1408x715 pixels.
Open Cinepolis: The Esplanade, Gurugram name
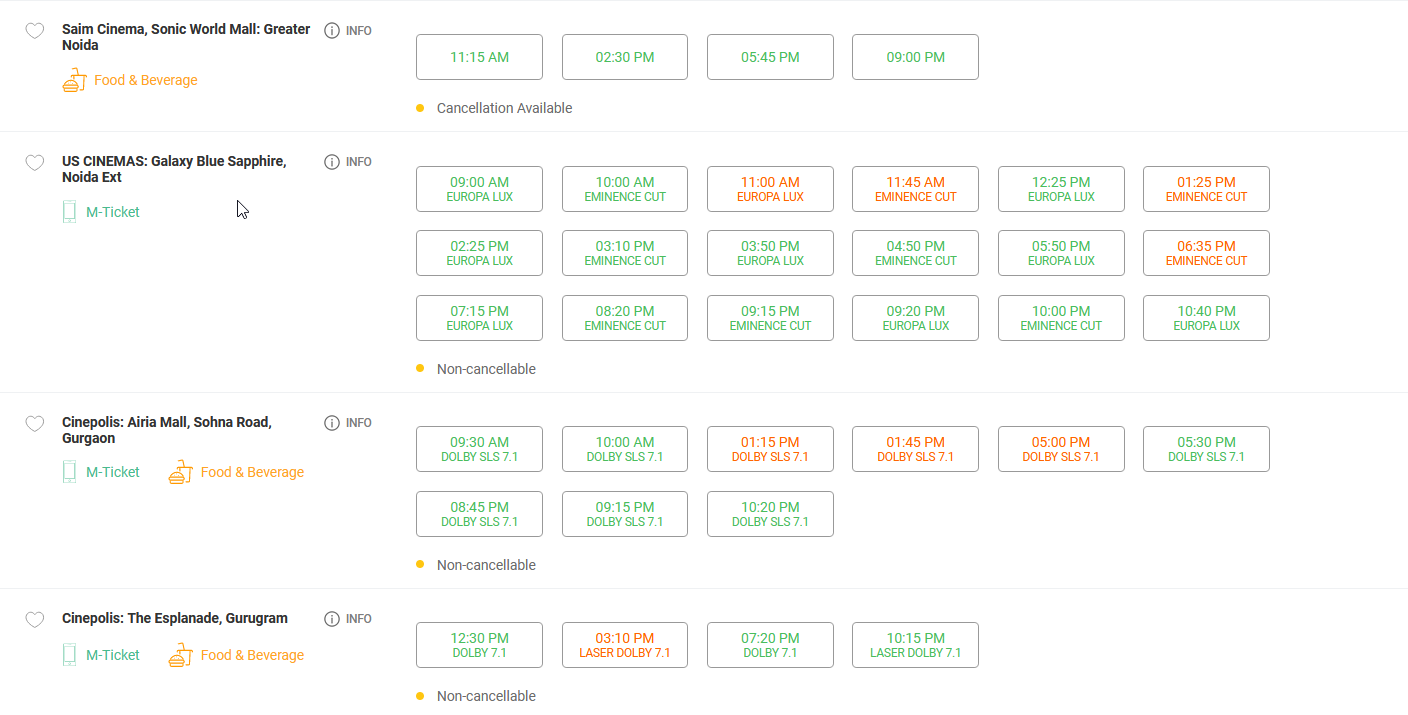[x=175, y=618]
